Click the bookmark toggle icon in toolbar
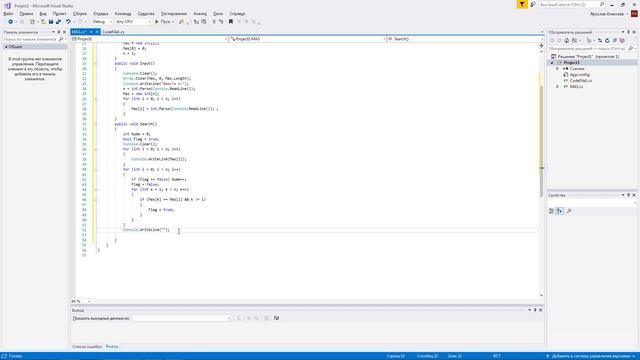The height and width of the screenshot is (360, 640). tap(231, 22)
